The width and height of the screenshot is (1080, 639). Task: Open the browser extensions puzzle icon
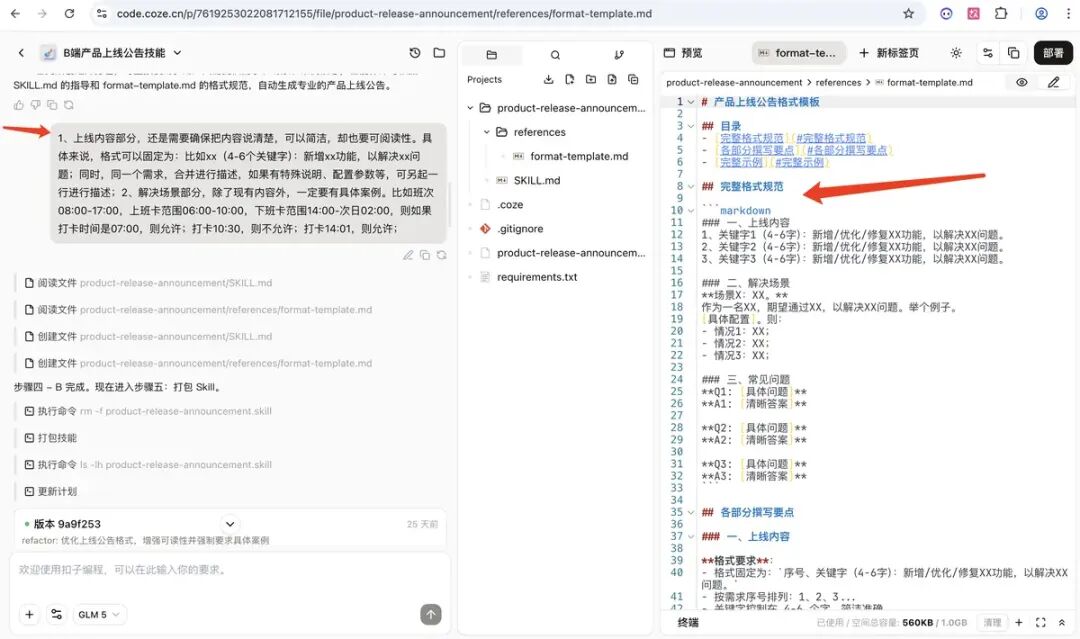[1001, 13]
